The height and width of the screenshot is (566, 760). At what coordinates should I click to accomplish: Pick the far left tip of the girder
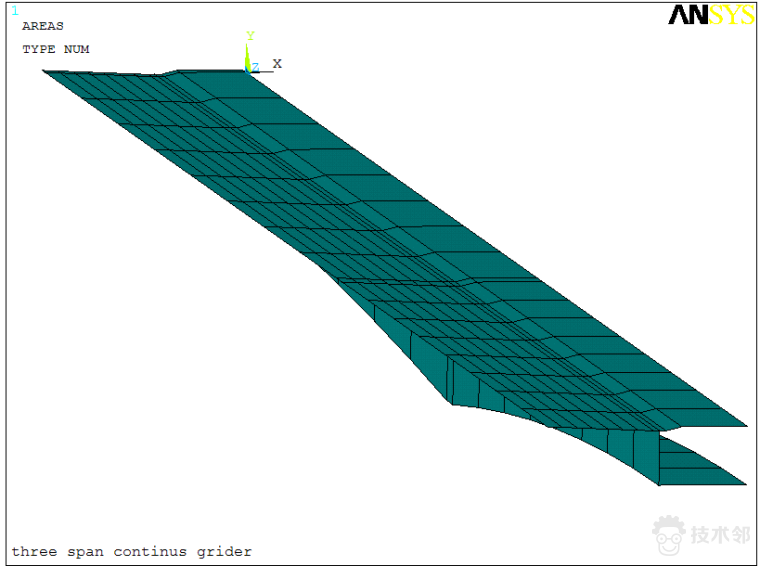48,72
